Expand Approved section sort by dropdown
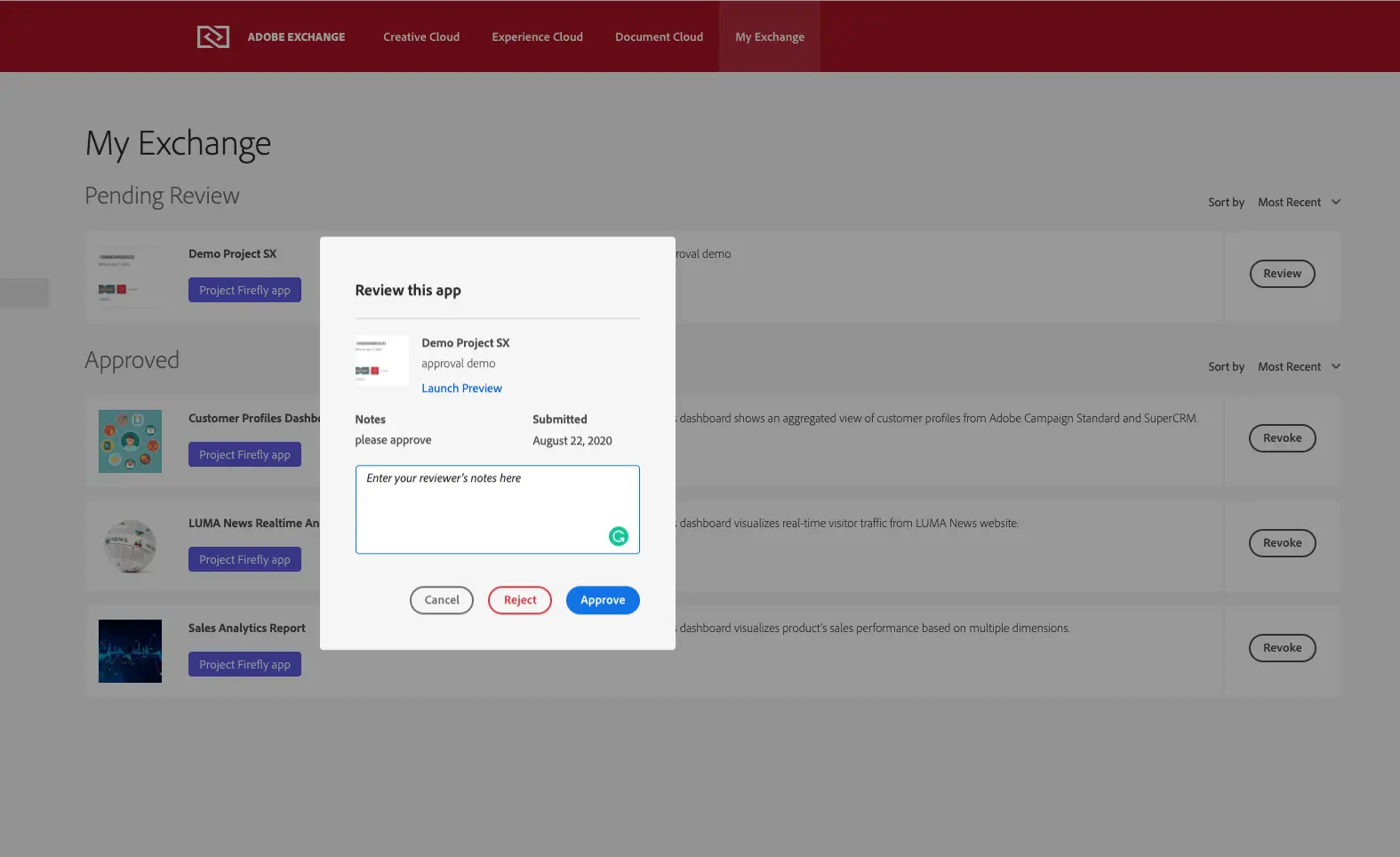The image size is (1400, 857). point(1298,367)
